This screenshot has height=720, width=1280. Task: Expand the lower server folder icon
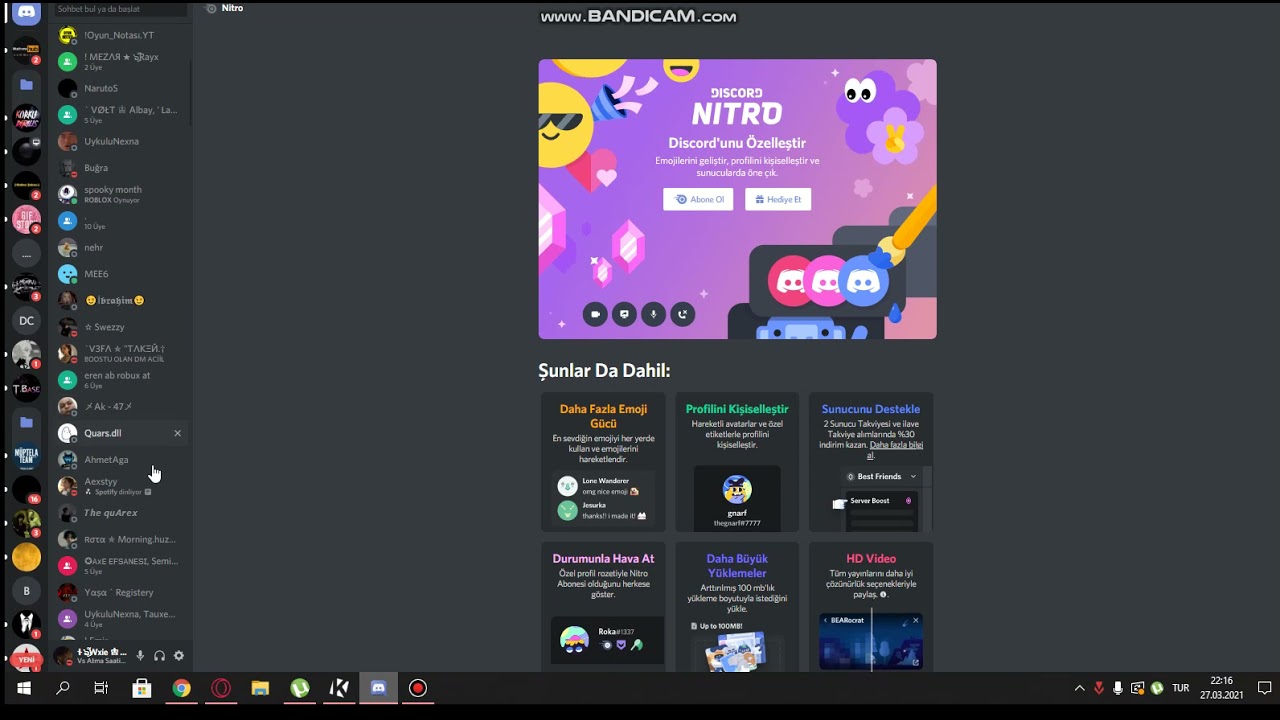tap(26, 423)
